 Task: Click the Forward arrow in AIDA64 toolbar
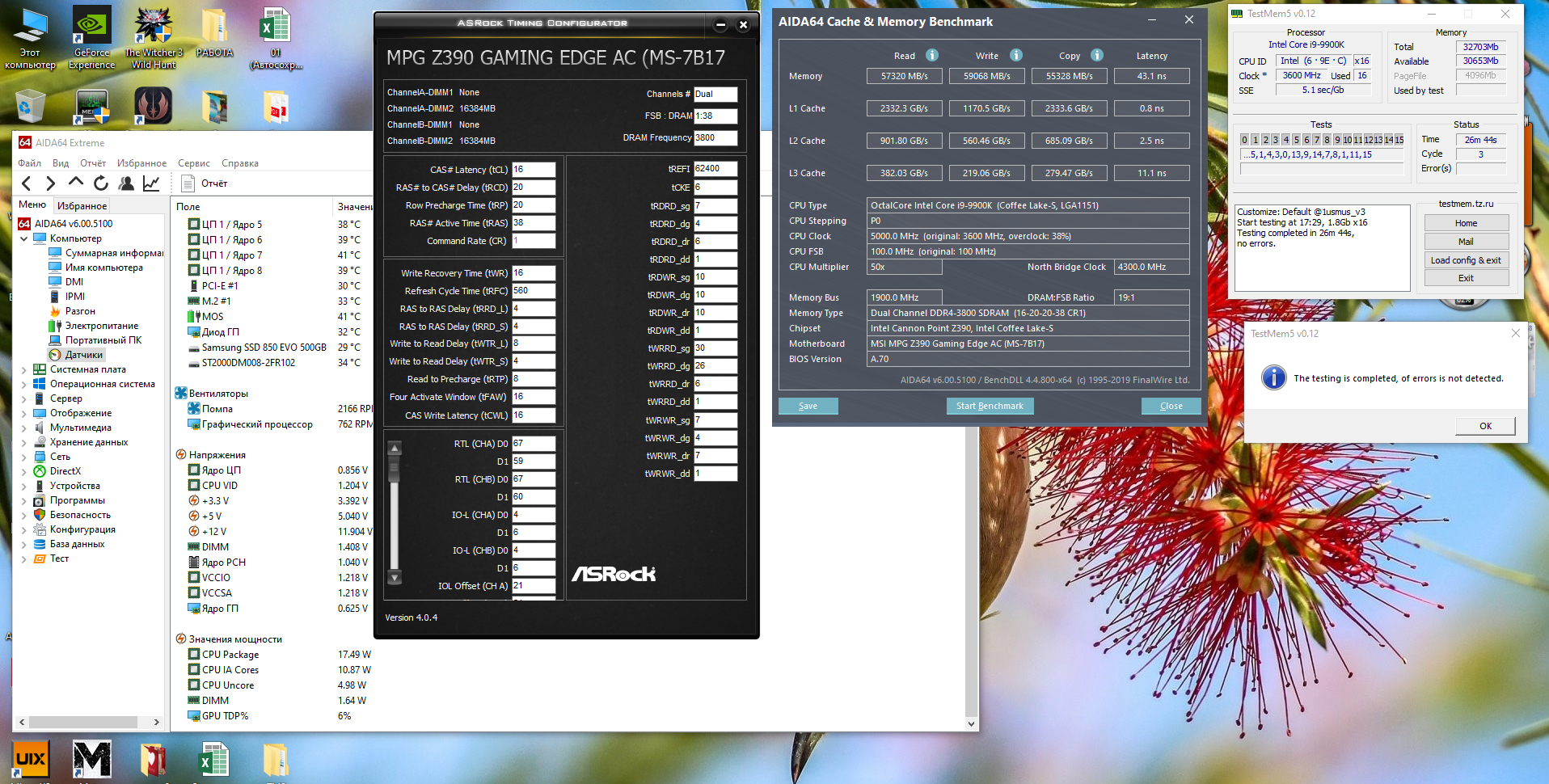(x=51, y=183)
